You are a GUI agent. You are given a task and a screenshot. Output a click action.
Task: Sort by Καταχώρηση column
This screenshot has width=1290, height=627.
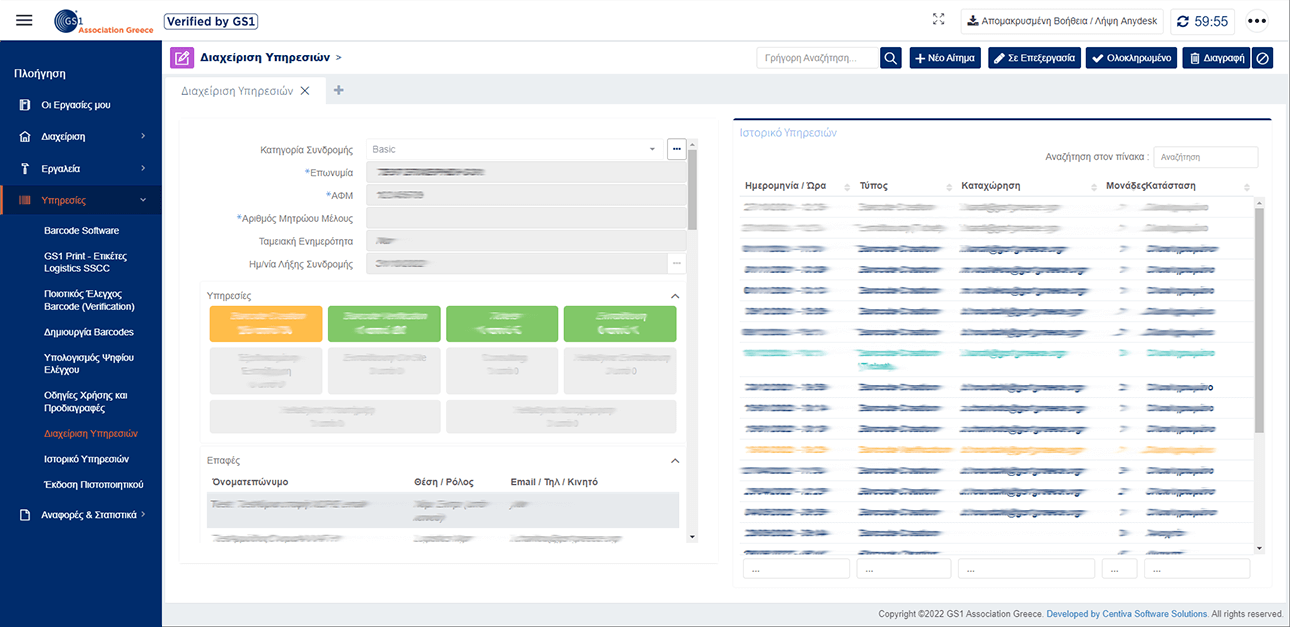(x=1030, y=186)
